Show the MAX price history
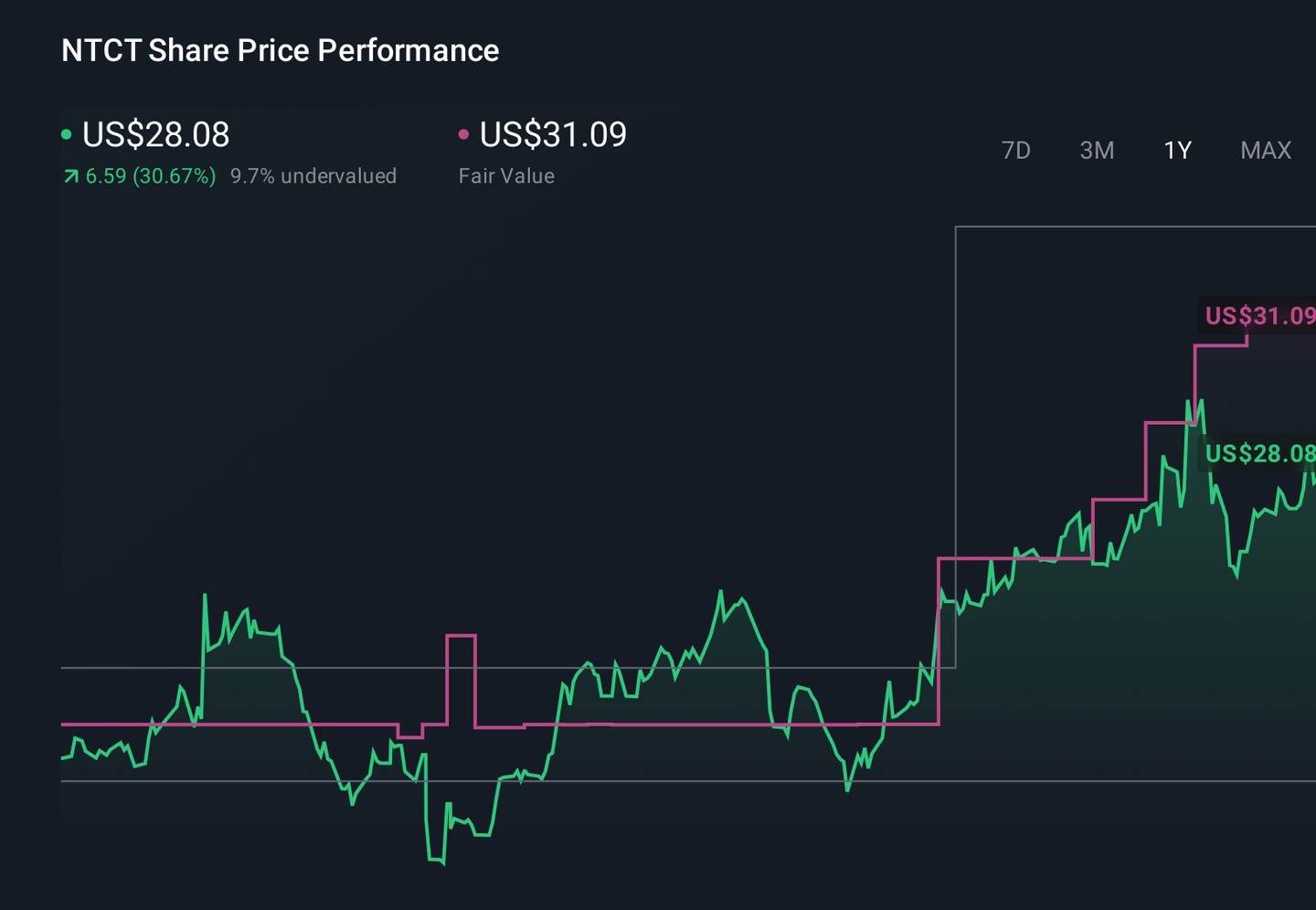The height and width of the screenshot is (910, 1316). click(x=1266, y=150)
